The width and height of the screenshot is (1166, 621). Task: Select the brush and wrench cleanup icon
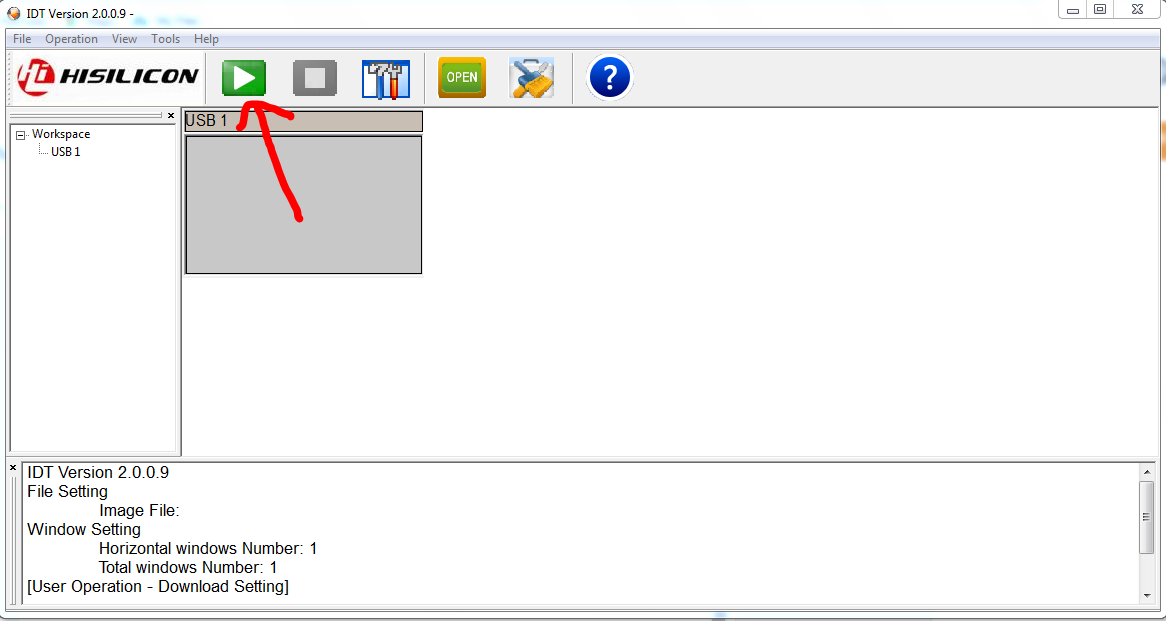point(532,77)
